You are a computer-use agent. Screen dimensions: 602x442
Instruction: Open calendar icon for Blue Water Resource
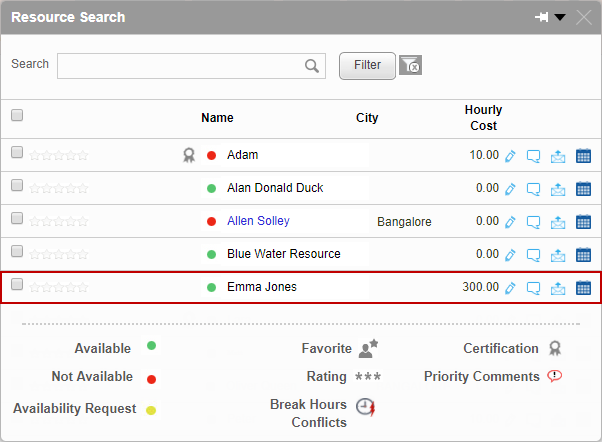[584, 255]
